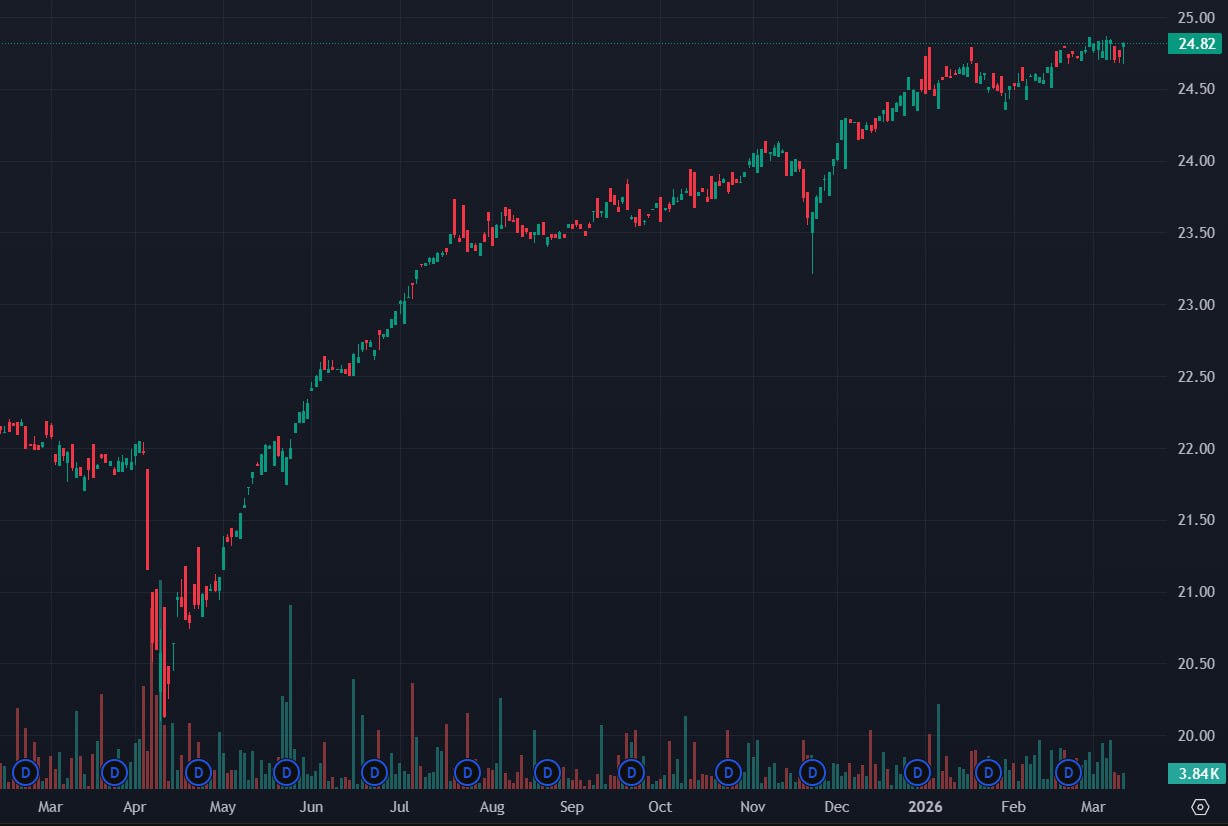Click the current price tag 24.82

tap(1196, 44)
